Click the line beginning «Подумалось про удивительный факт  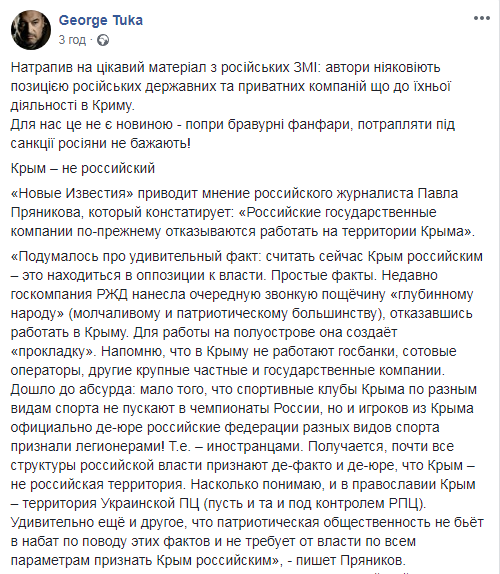[x=247, y=256]
